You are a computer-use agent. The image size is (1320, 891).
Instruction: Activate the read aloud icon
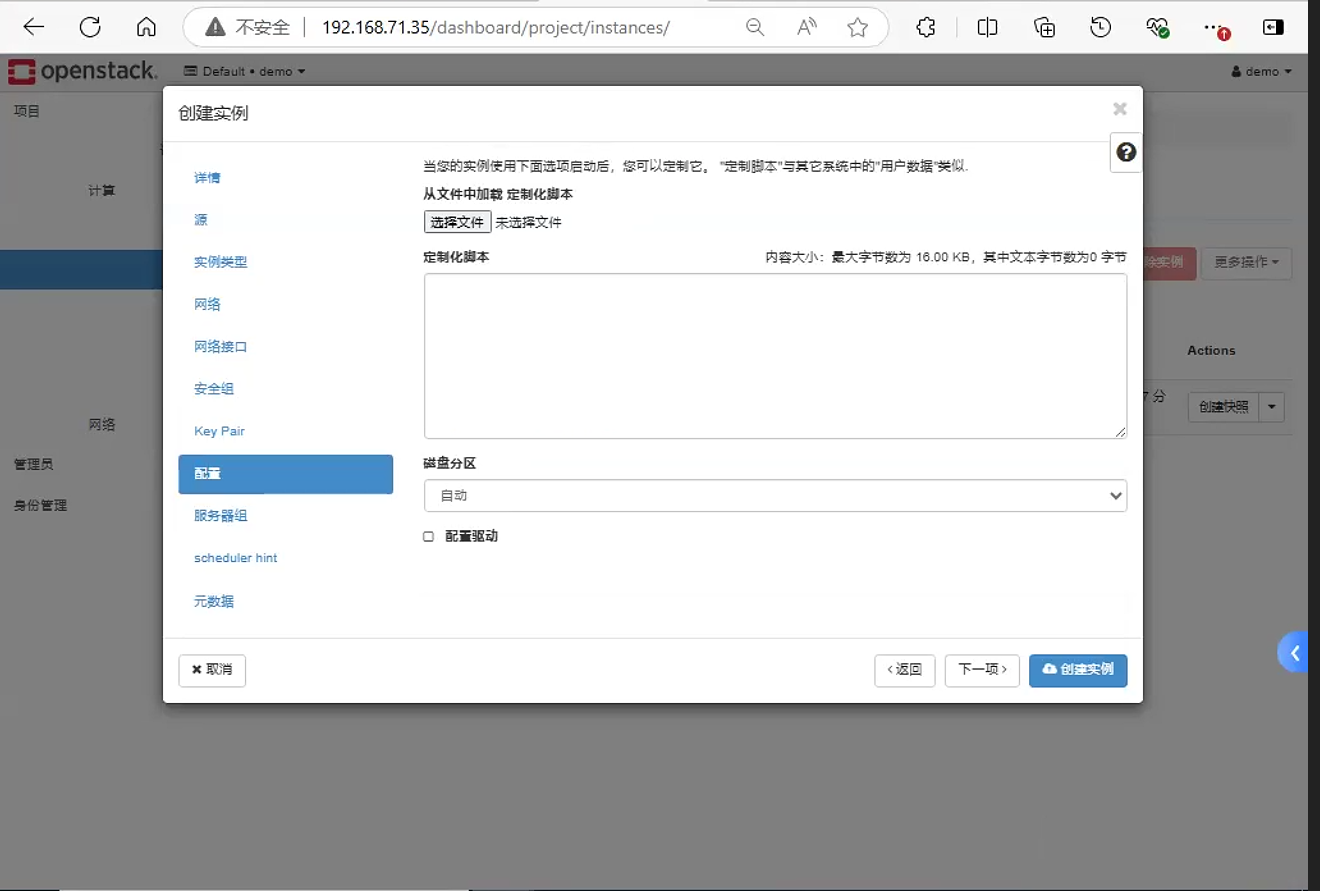click(x=807, y=28)
